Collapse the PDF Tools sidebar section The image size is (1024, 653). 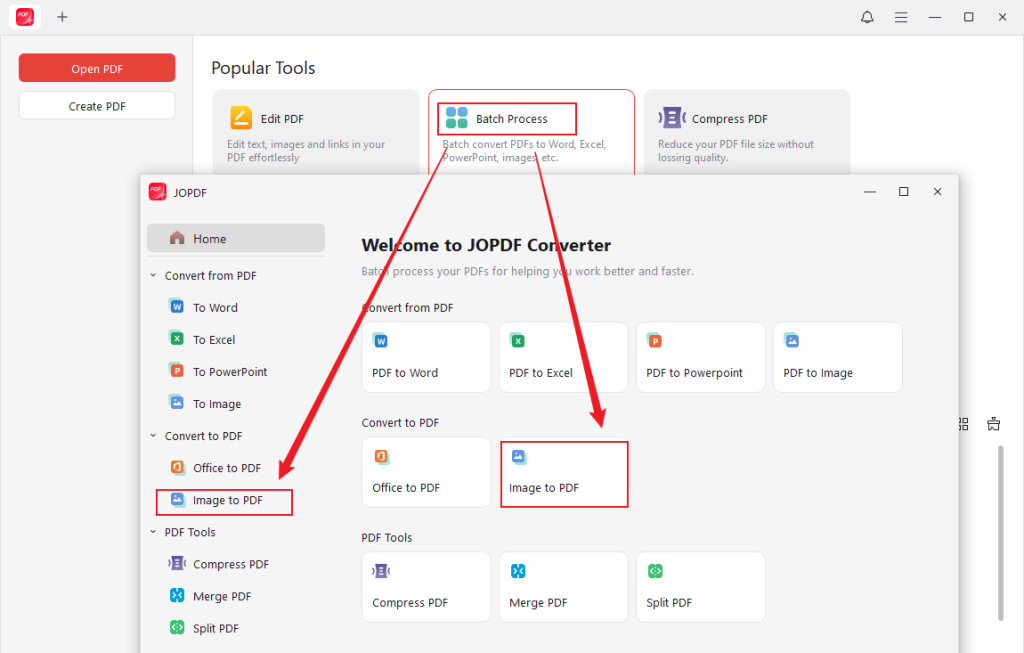[153, 531]
